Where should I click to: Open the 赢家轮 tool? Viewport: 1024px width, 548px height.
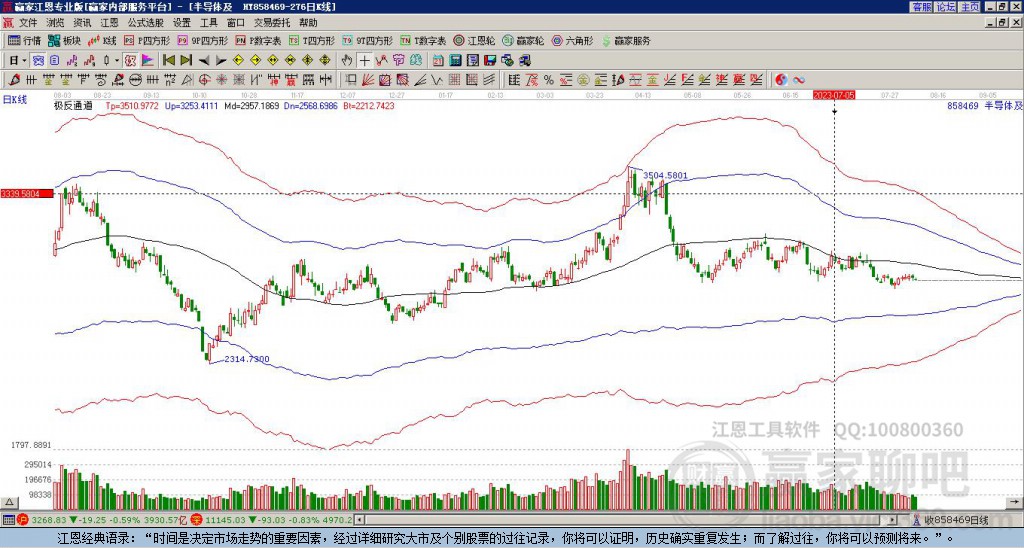tap(523, 40)
